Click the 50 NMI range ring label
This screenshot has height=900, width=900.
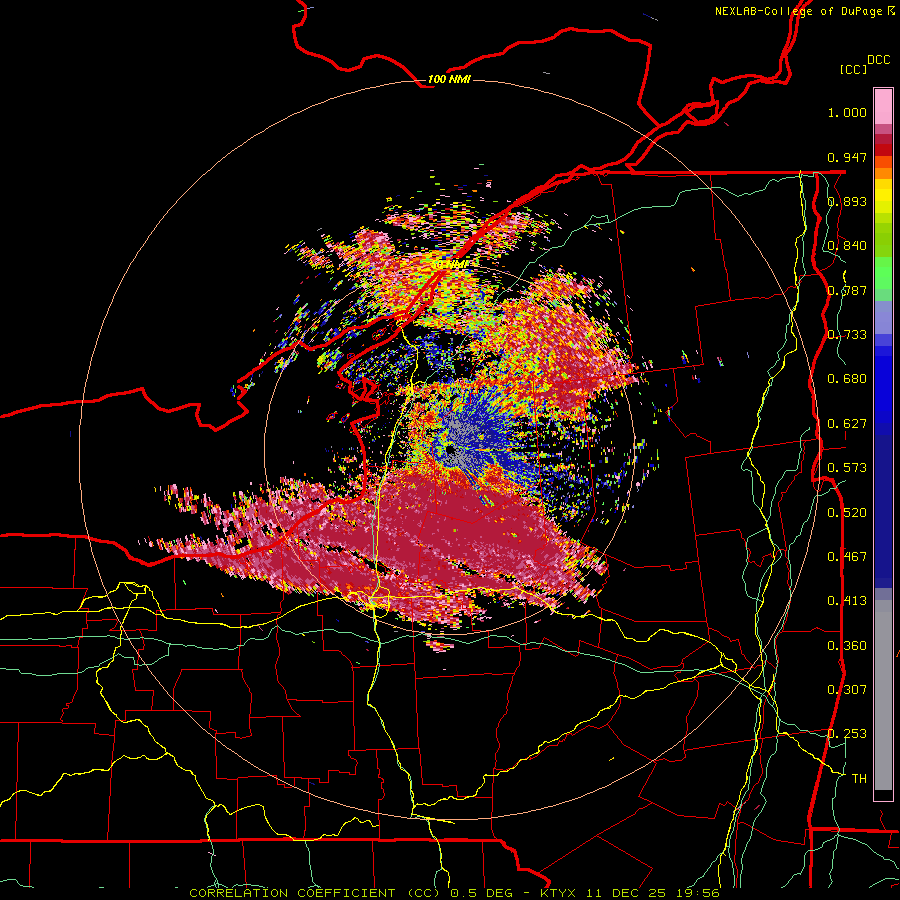(x=451, y=265)
